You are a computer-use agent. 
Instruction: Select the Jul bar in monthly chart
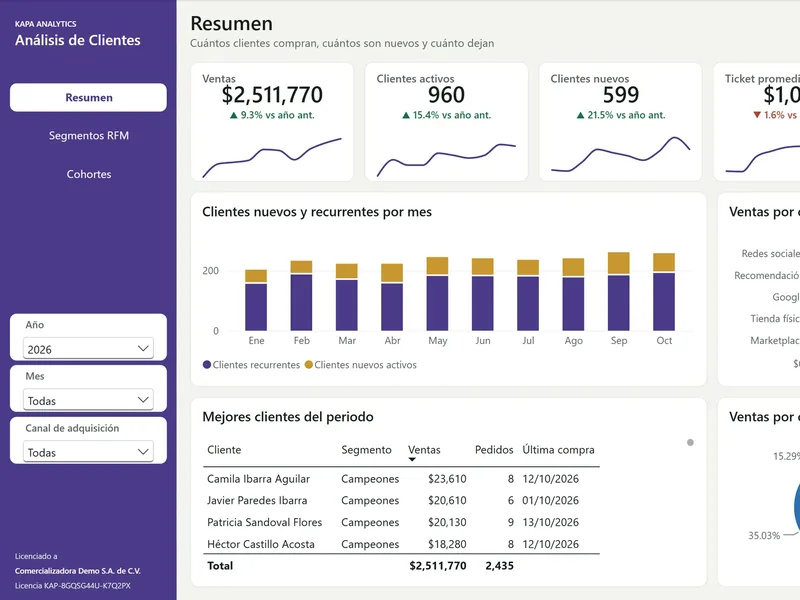pyautogui.click(x=528, y=295)
